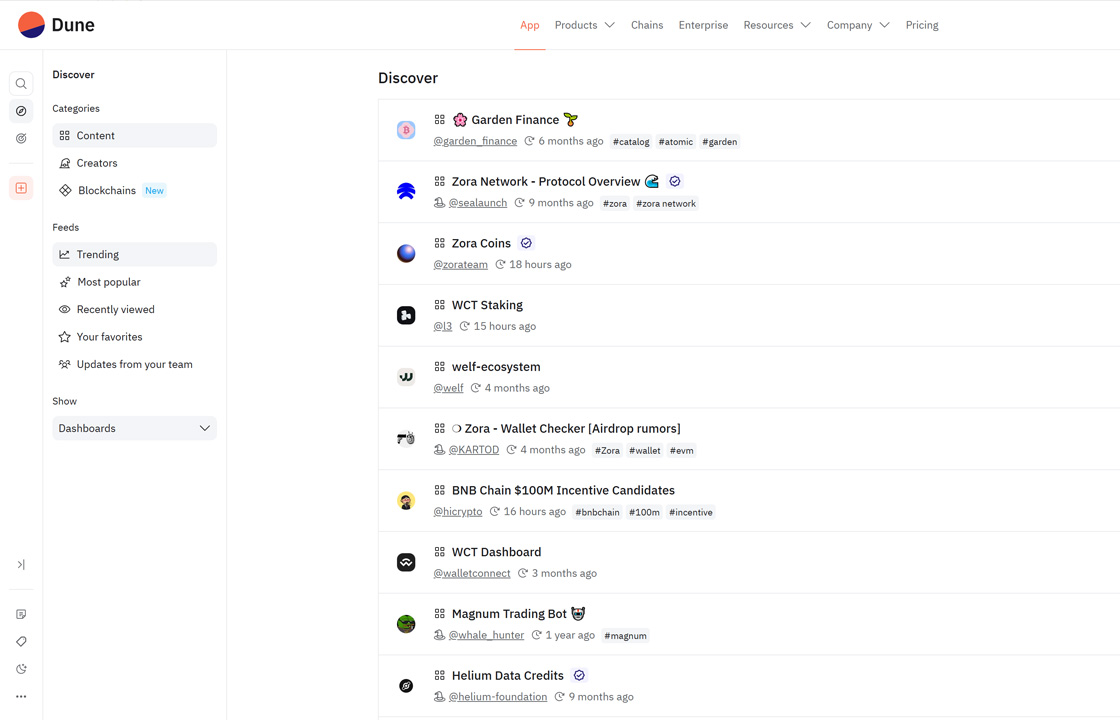Open the Garden Finance dashboard
This screenshot has height=720, width=1120.
coord(515,120)
